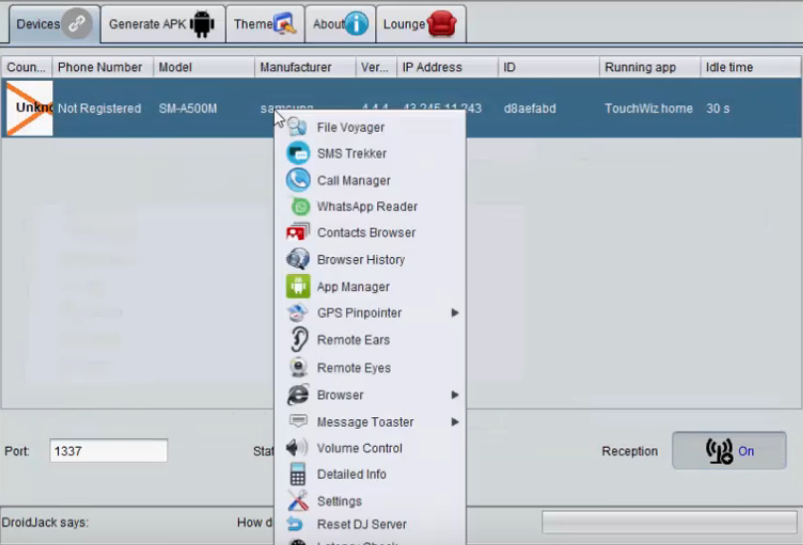Sort by Idle time column header
Viewport: 803px width, 545px height.
(x=751, y=67)
